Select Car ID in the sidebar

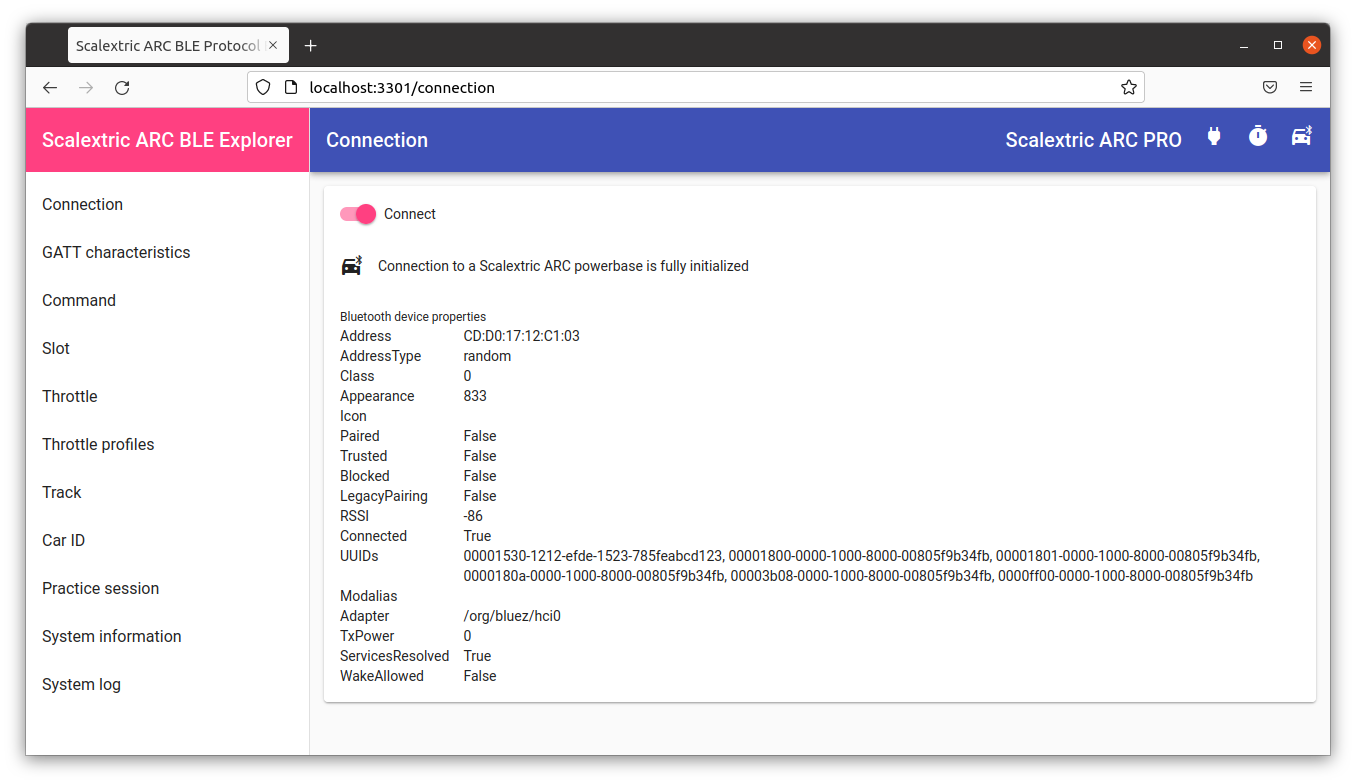point(63,540)
